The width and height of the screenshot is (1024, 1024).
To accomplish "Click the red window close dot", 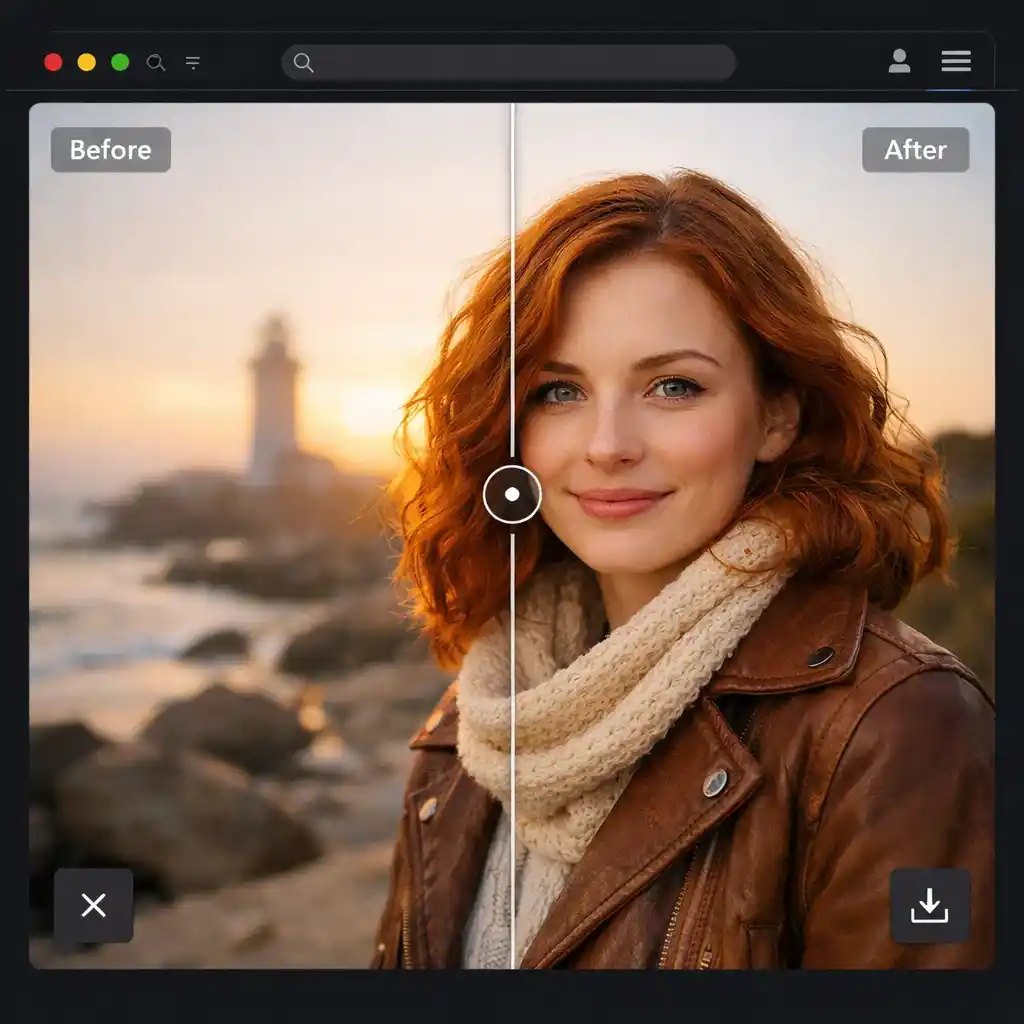I will click(x=53, y=62).
